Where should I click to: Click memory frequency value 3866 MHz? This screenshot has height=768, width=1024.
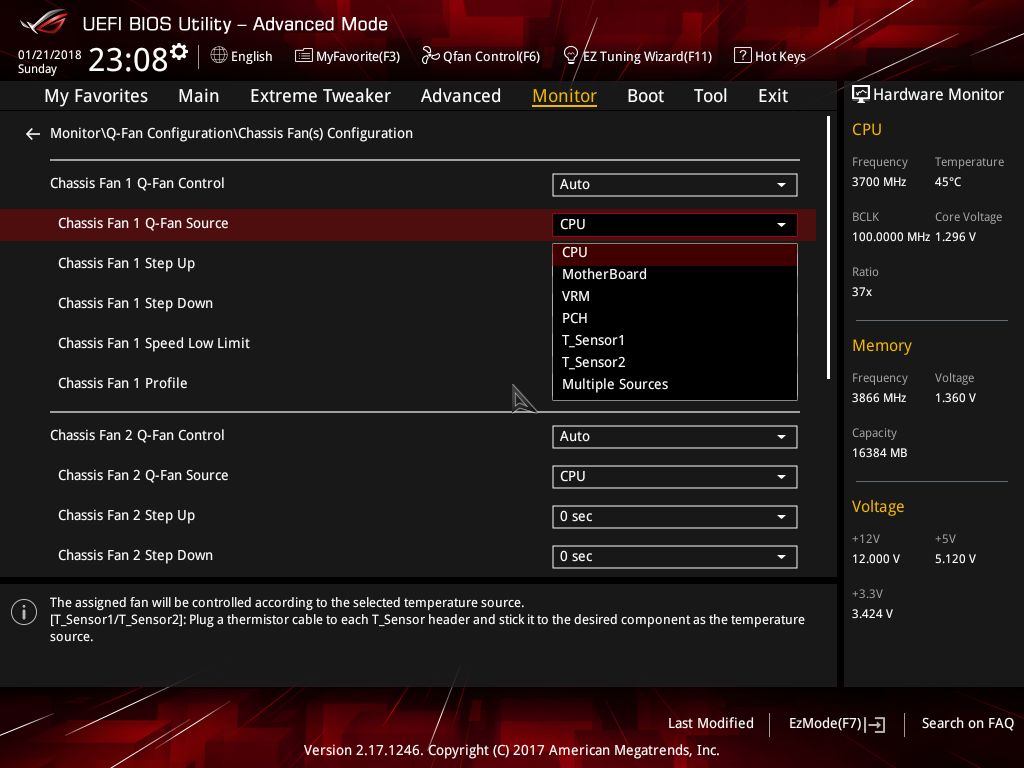(878, 398)
